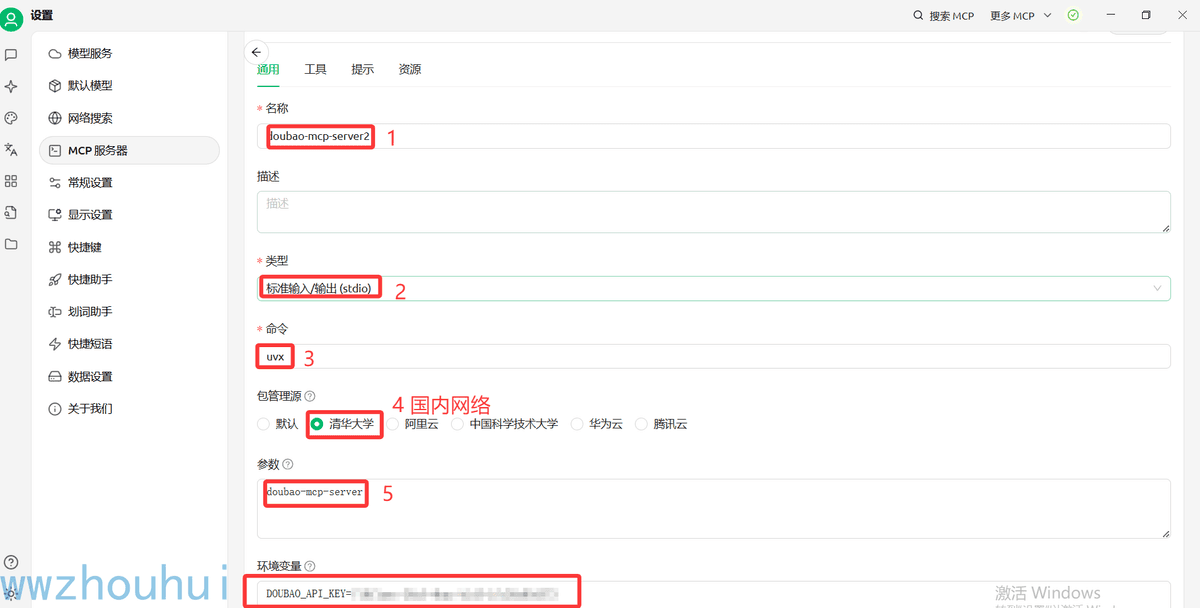Click the search icon in 搜索 MCP
Screen dimensions: 1200x608
tap(919, 16)
